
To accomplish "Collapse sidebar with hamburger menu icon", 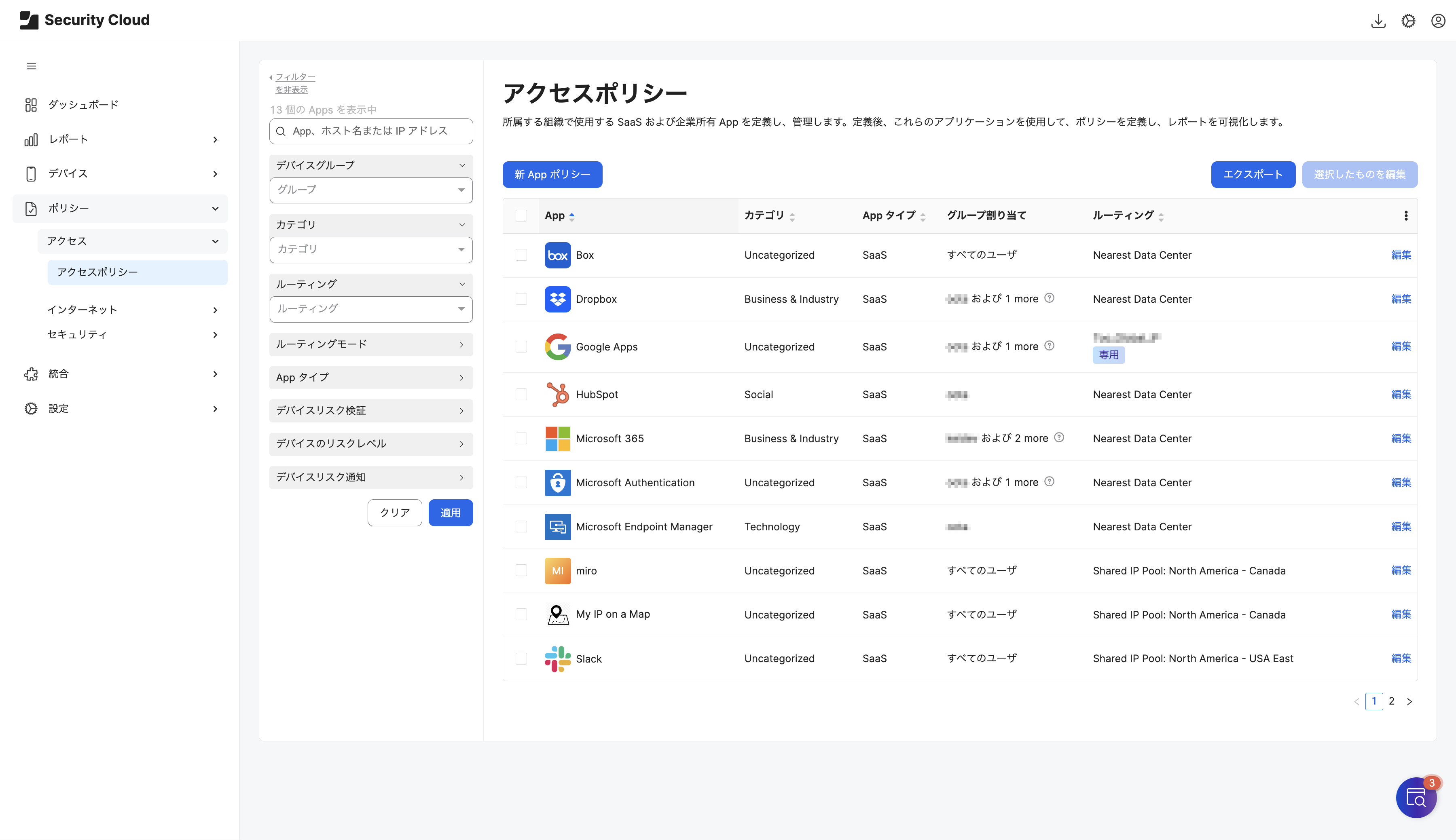I will coord(31,66).
